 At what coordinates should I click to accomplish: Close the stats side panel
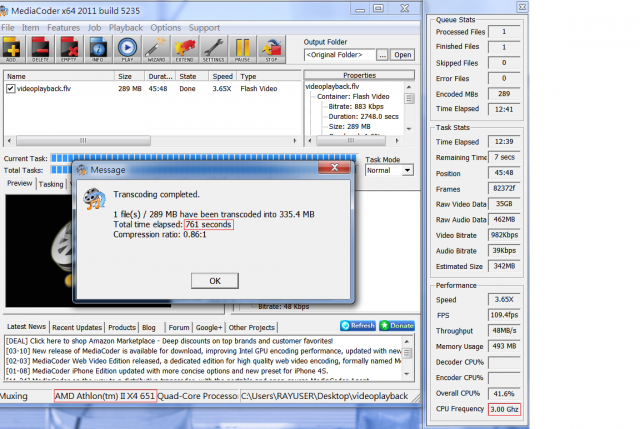[522, 7]
